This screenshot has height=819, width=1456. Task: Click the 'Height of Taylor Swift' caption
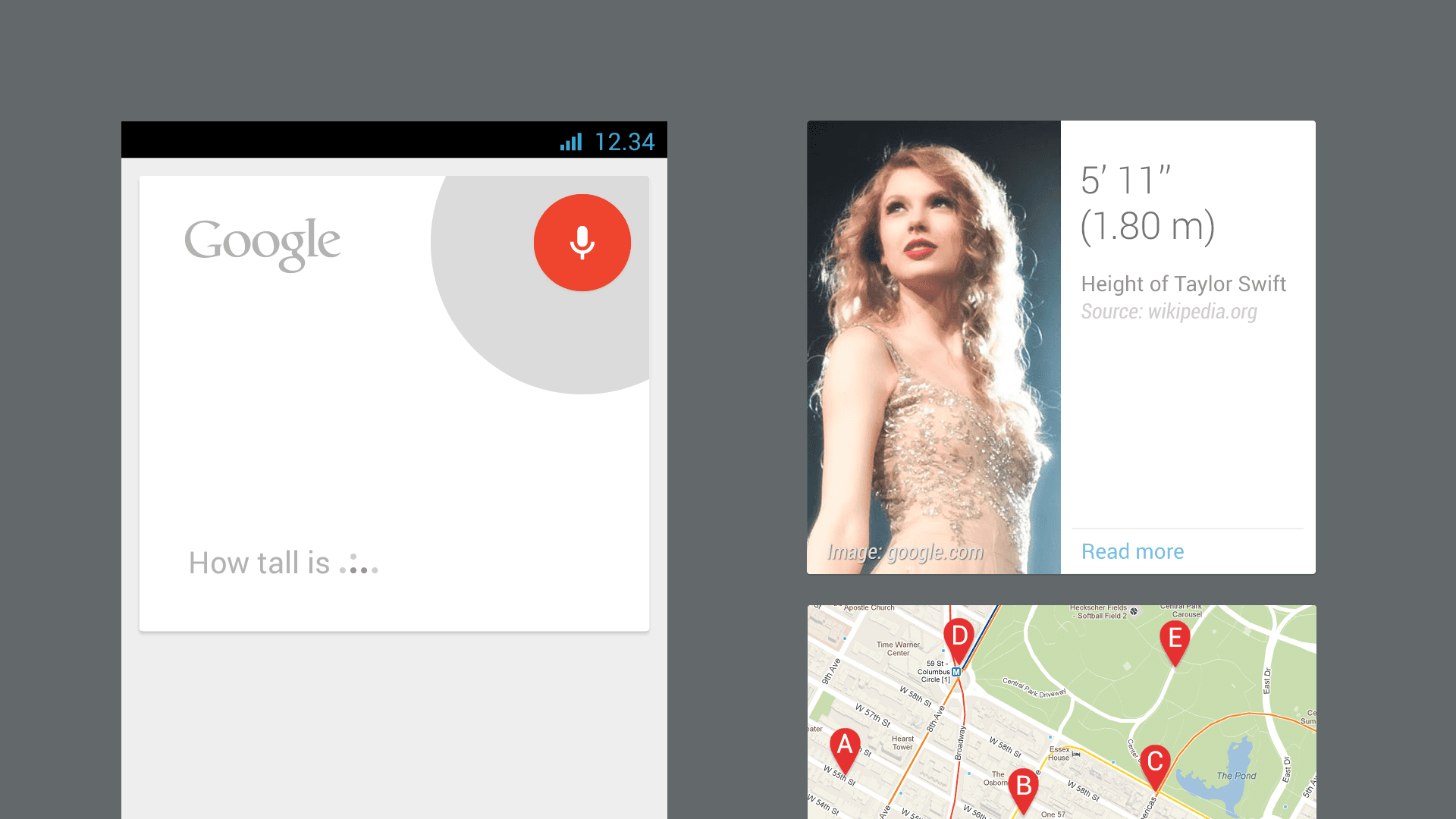1183,284
